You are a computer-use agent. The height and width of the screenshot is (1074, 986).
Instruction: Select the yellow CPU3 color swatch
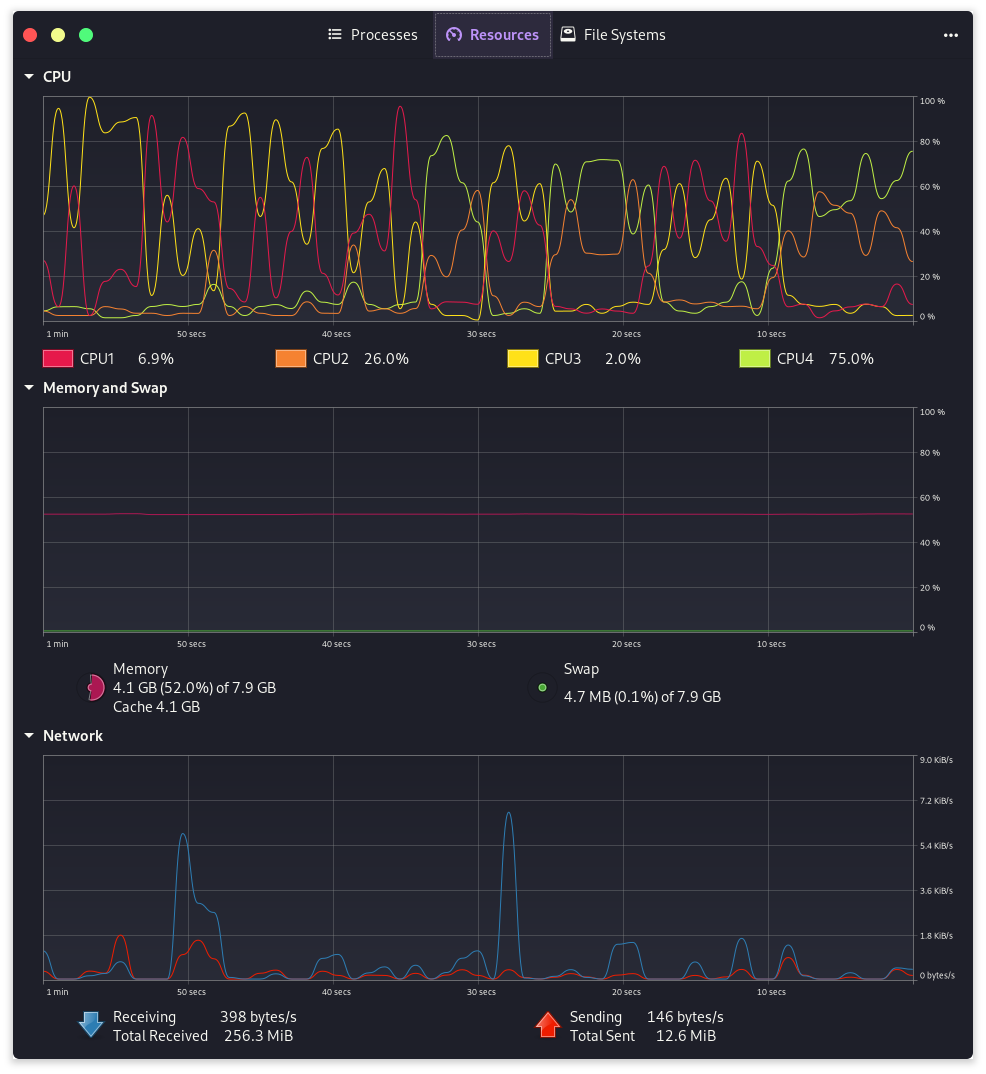(x=522, y=358)
